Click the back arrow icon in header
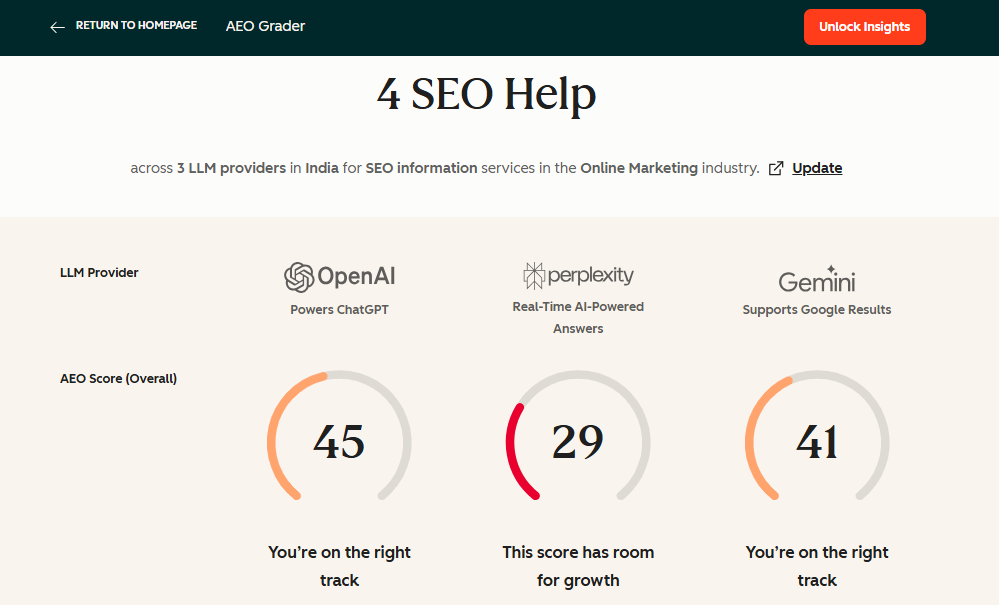The image size is (999, 605). tap(57, 27)
